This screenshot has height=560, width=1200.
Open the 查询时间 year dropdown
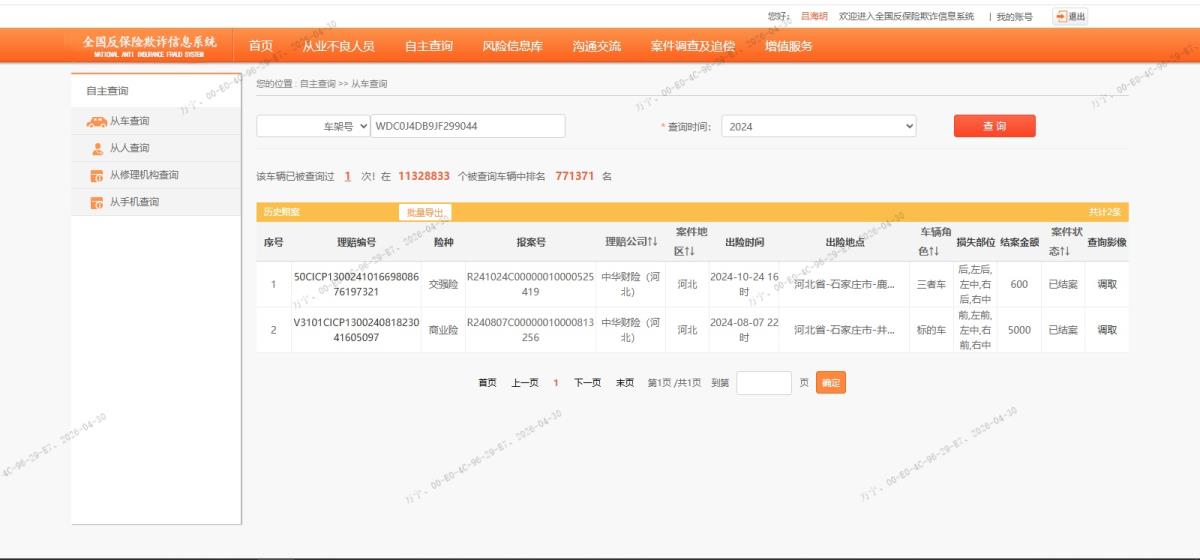[x=818, y=126]
